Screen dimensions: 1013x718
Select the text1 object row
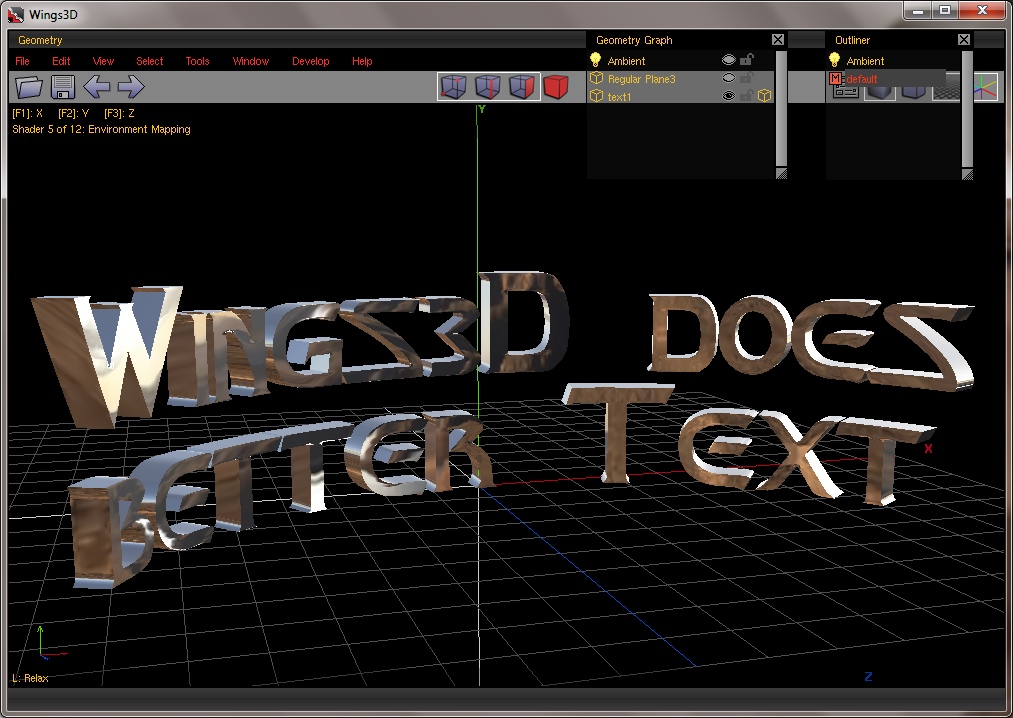click(x=681, y=96)
